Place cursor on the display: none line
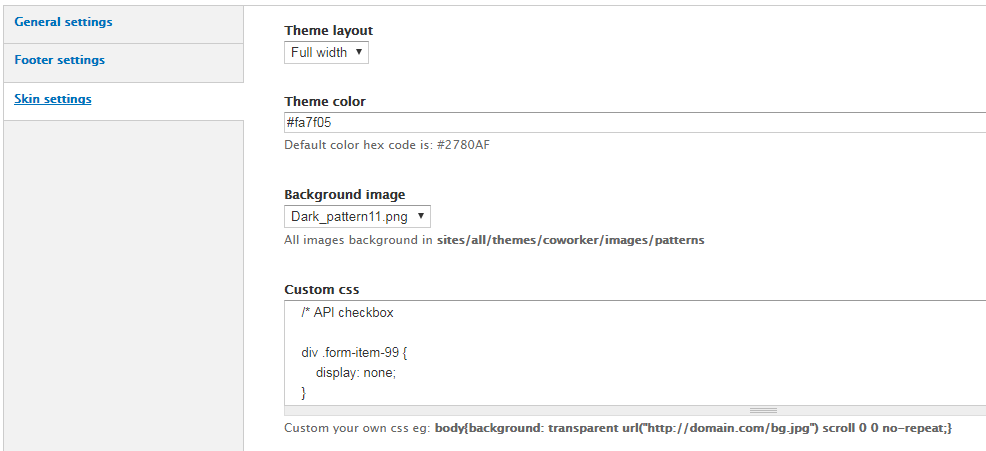 (356, 372)
